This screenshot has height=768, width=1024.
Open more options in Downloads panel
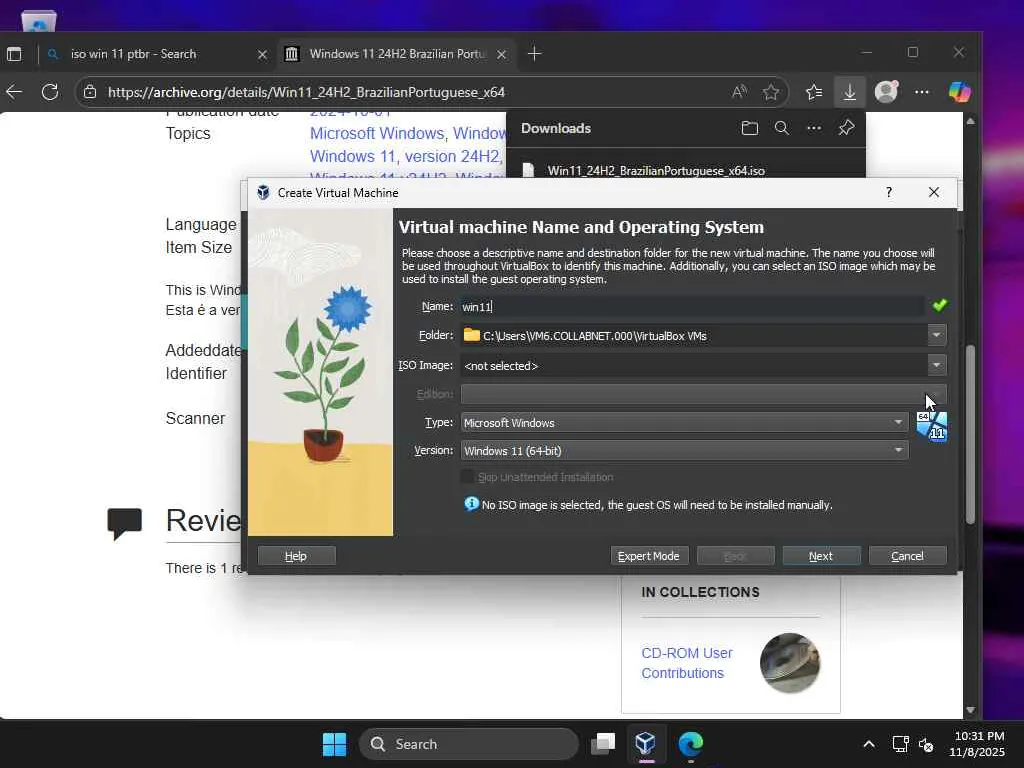pos(814,128)
